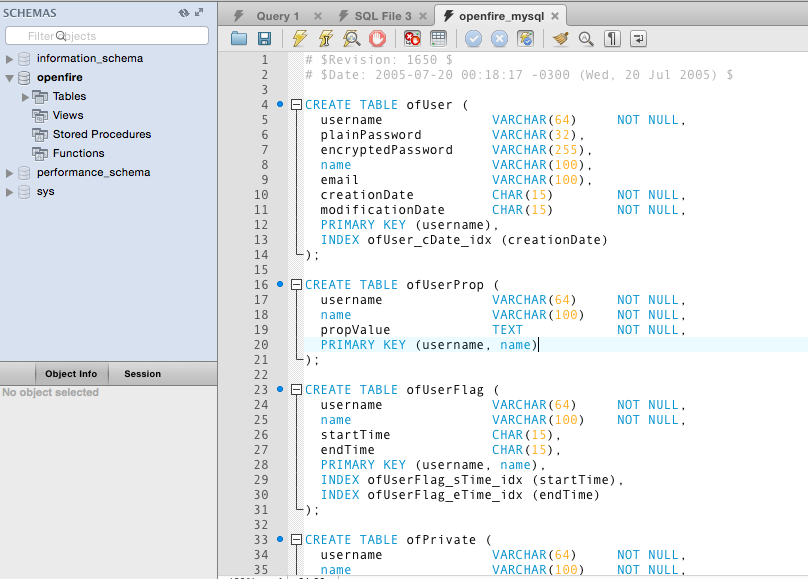Click 'ofUserFlag_sTime_idx' index name
This screenshot has height=579, width=808.
[445, 480]
